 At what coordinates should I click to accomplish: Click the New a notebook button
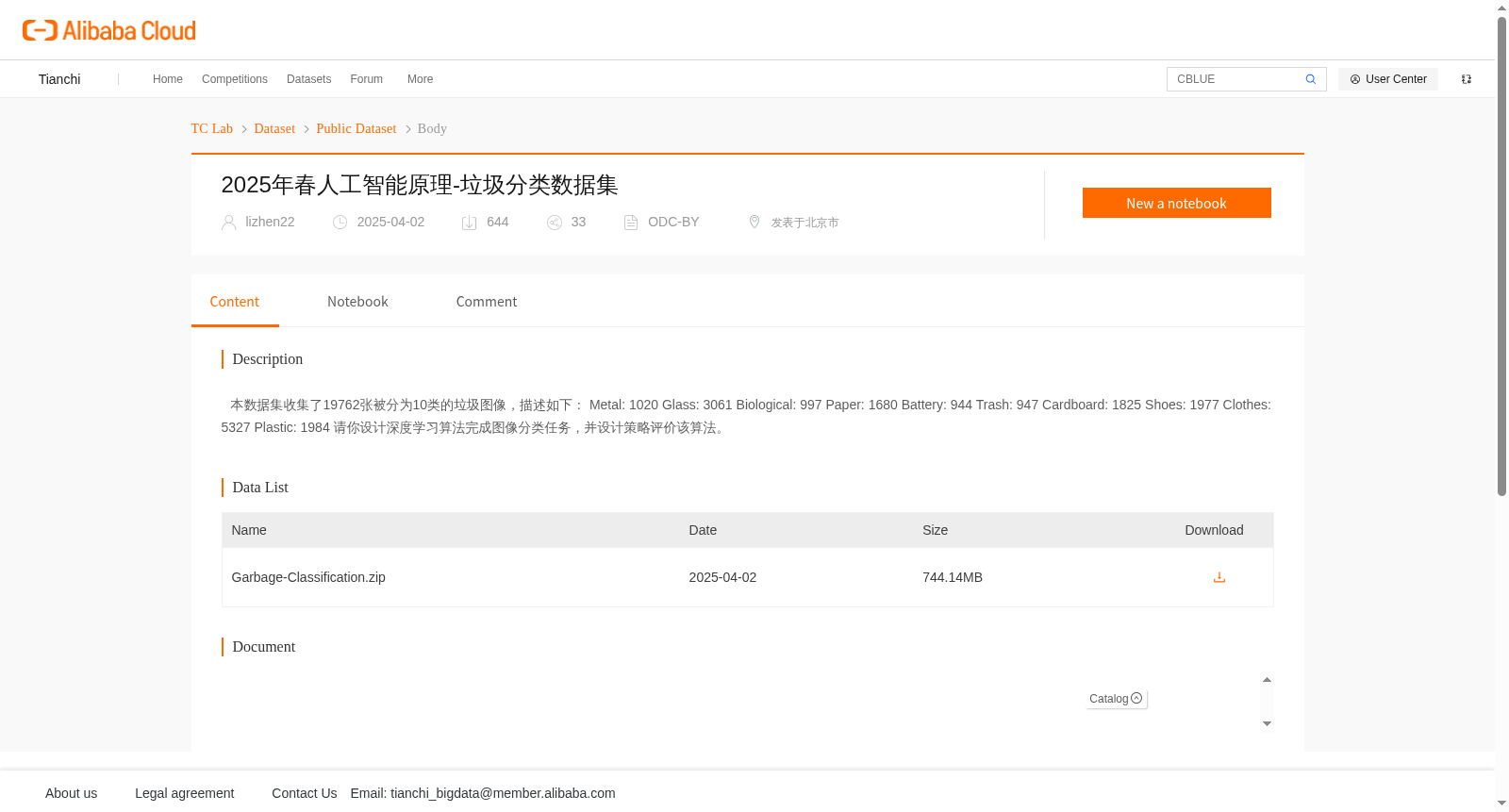coord(1177,203)
